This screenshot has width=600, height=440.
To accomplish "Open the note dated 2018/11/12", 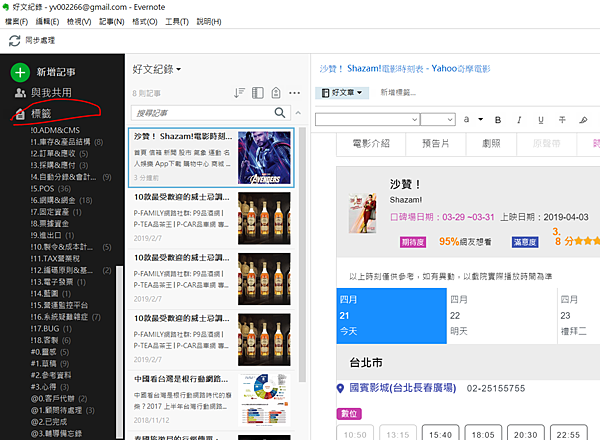I will click(211, 399).
